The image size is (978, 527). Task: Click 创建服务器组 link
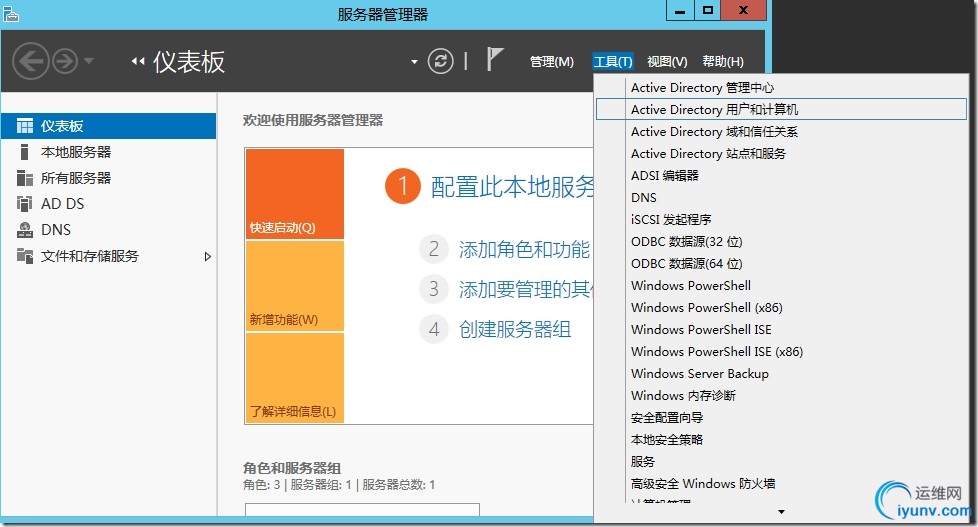[515, 329]
